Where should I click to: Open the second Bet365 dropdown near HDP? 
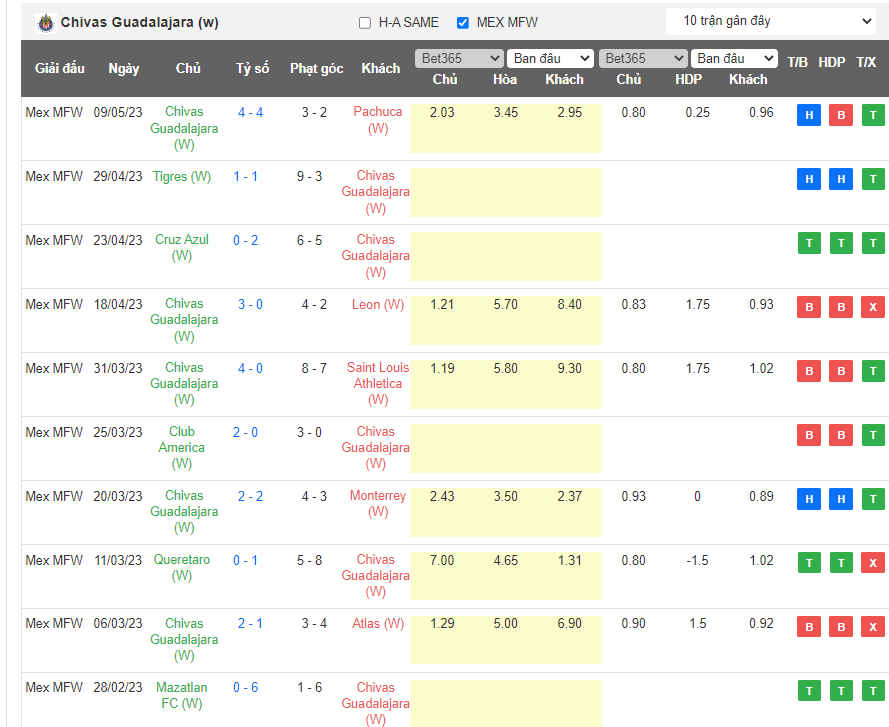[643, 59]
